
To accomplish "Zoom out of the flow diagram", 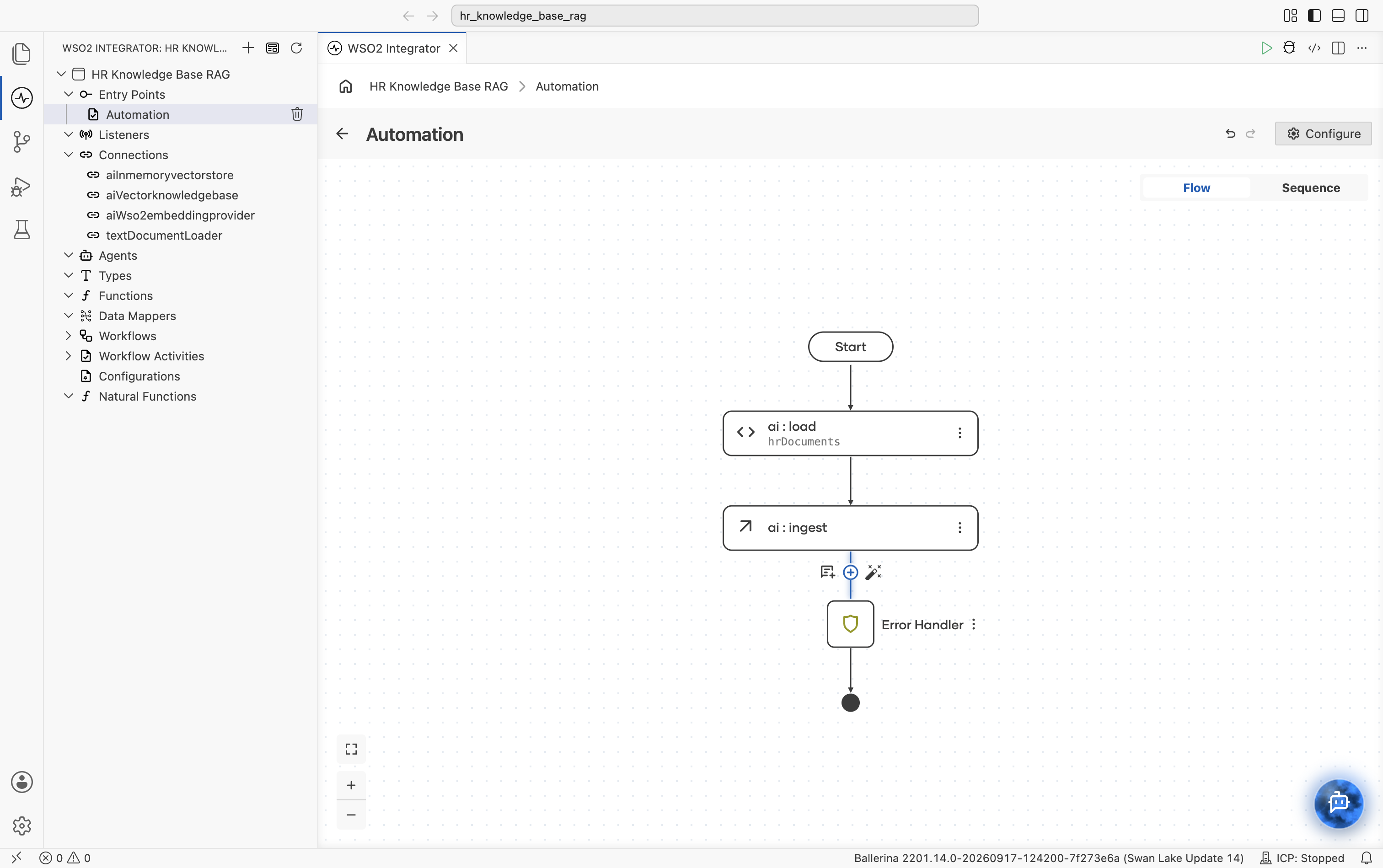I will (351, 814).
